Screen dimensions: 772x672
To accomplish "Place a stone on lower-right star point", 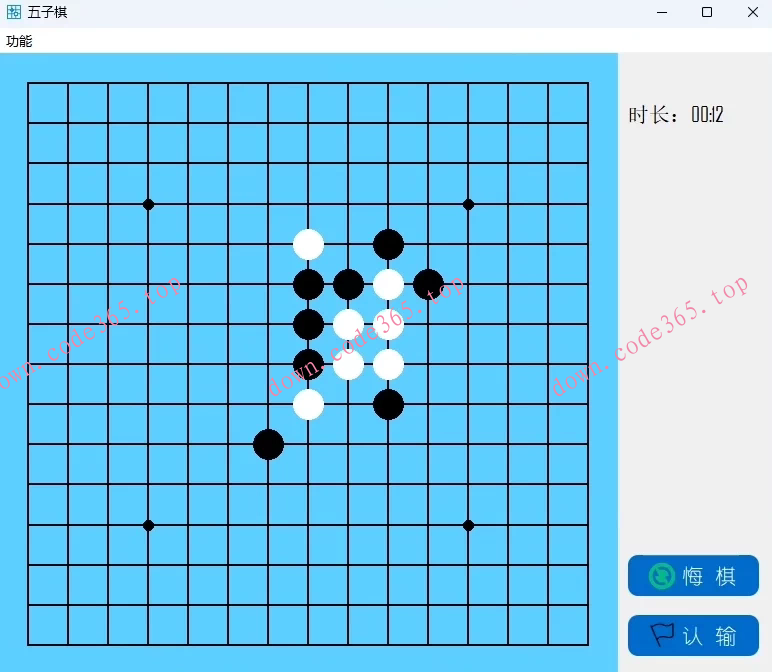I will [468, 525].
